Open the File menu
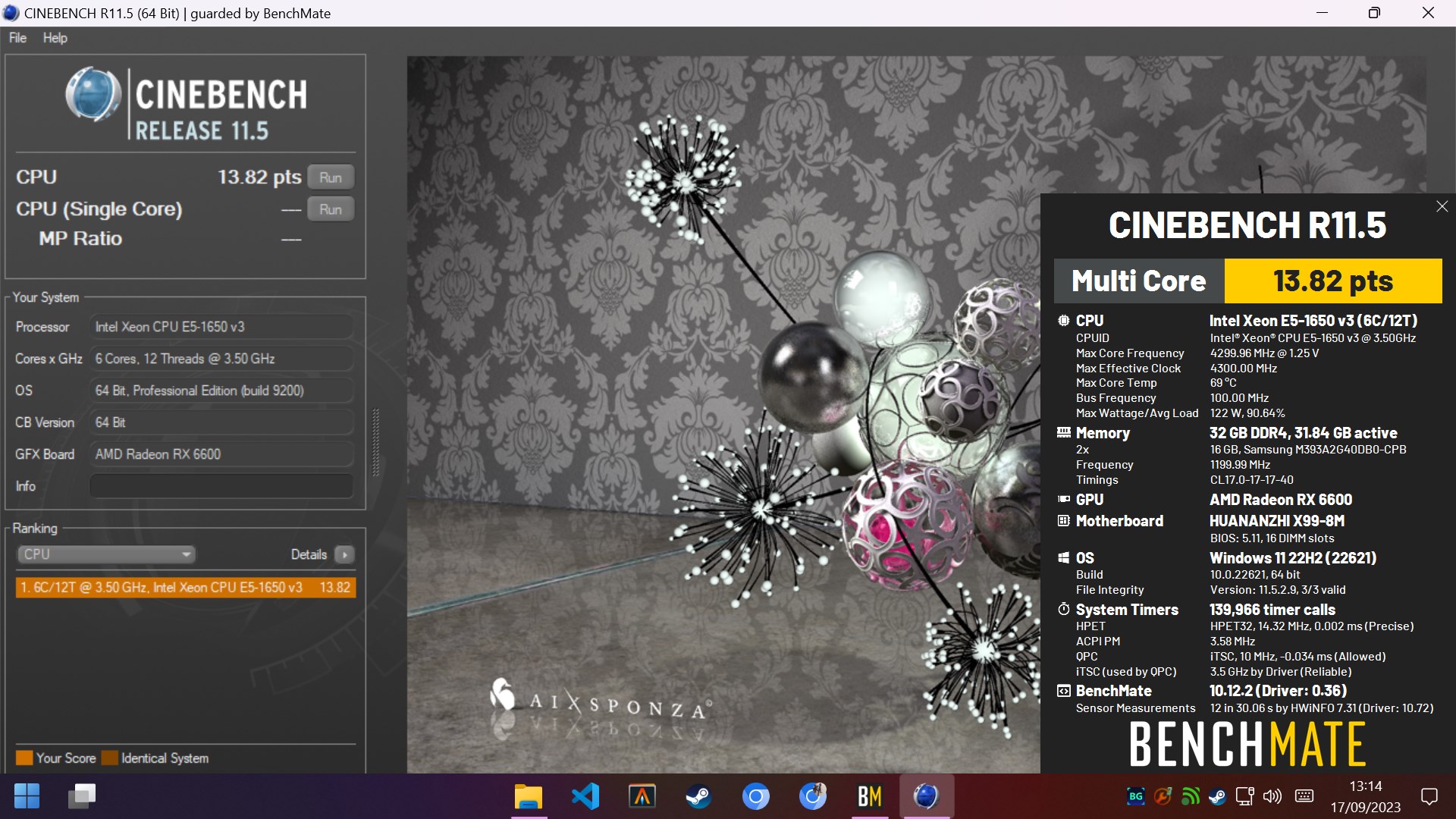Viewport: 1456px width, 819px height. [17, 38]
